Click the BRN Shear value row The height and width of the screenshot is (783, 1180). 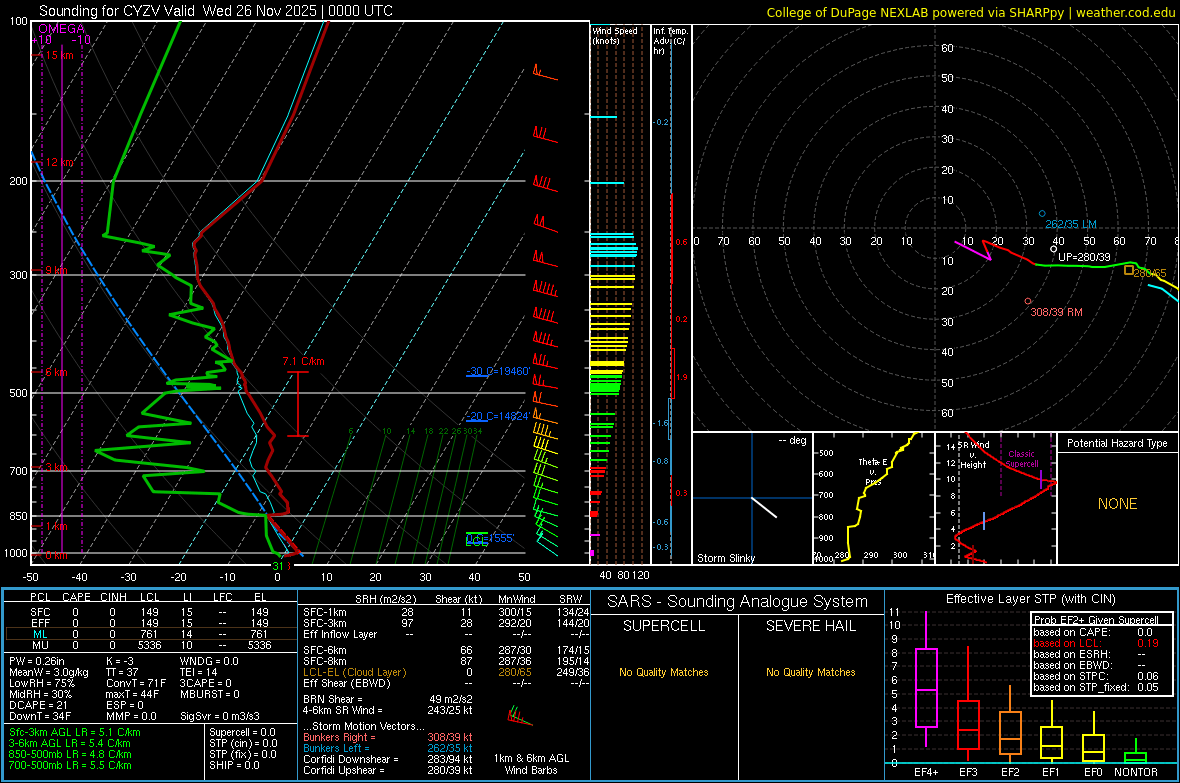[388, 699]
